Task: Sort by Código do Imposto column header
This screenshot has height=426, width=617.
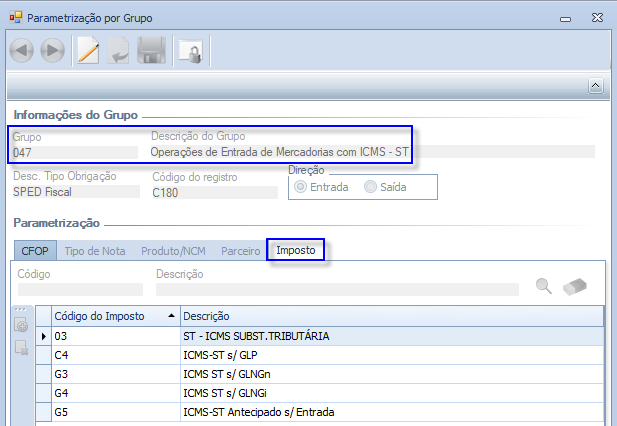Action: [x=116, y=316]
